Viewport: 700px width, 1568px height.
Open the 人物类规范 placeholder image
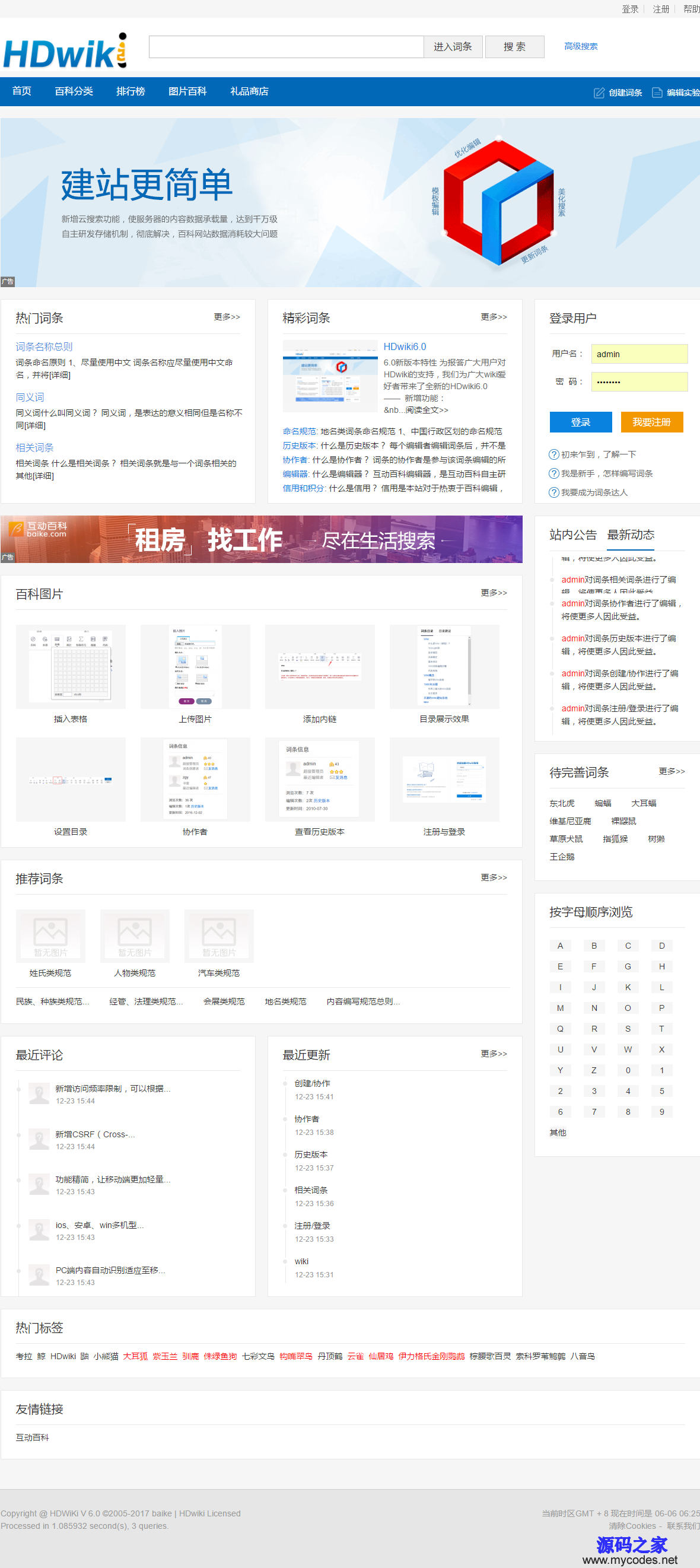click(135, 936)
